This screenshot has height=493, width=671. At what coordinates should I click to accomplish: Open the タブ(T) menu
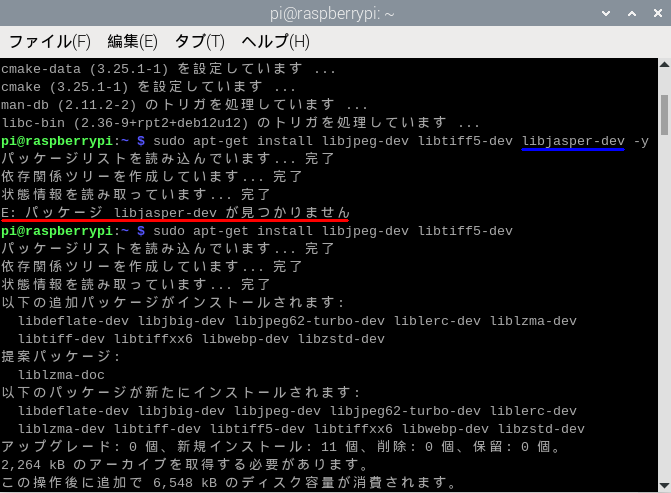(199, 42)
